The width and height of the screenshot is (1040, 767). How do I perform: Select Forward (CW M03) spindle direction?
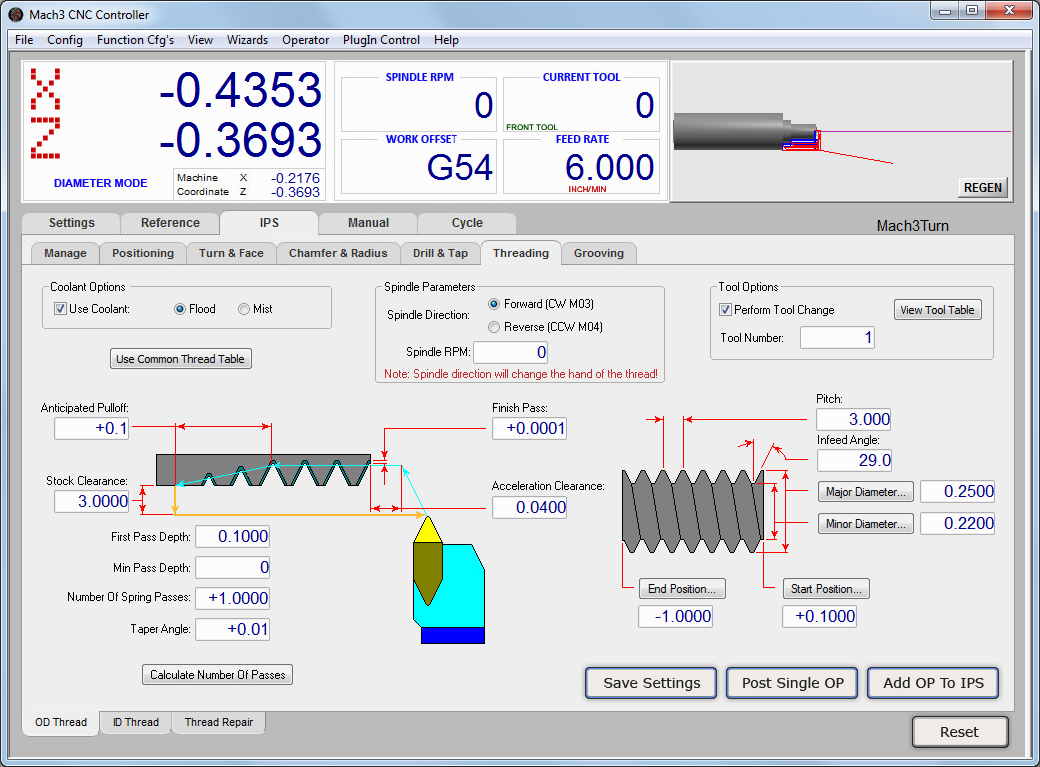(493, 304)
